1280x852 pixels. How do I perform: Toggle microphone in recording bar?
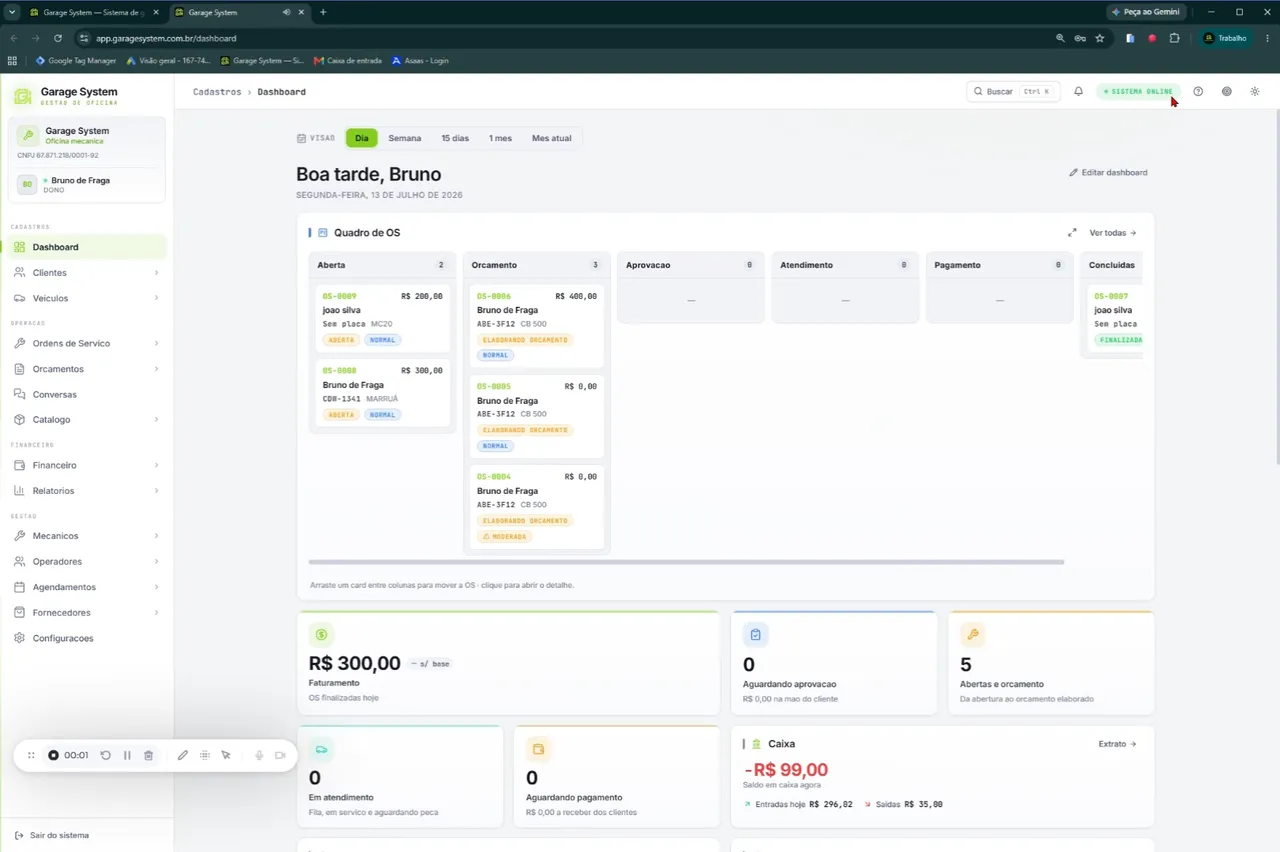click(259, 755)
